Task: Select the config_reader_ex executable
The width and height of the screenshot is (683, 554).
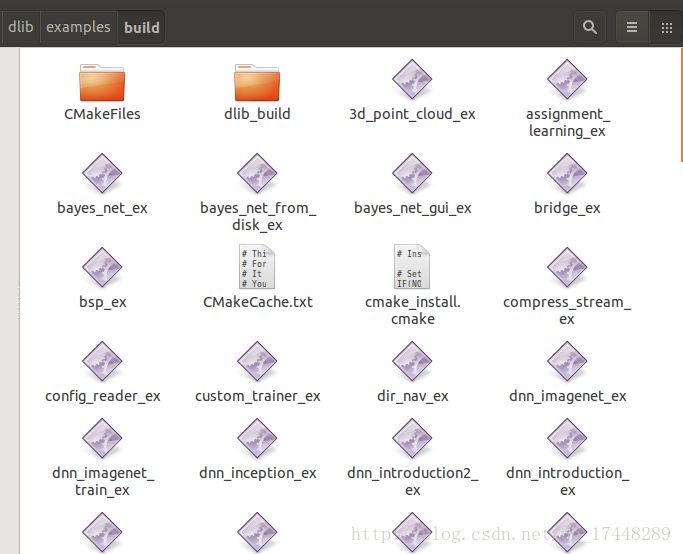Action: [102, 364]
